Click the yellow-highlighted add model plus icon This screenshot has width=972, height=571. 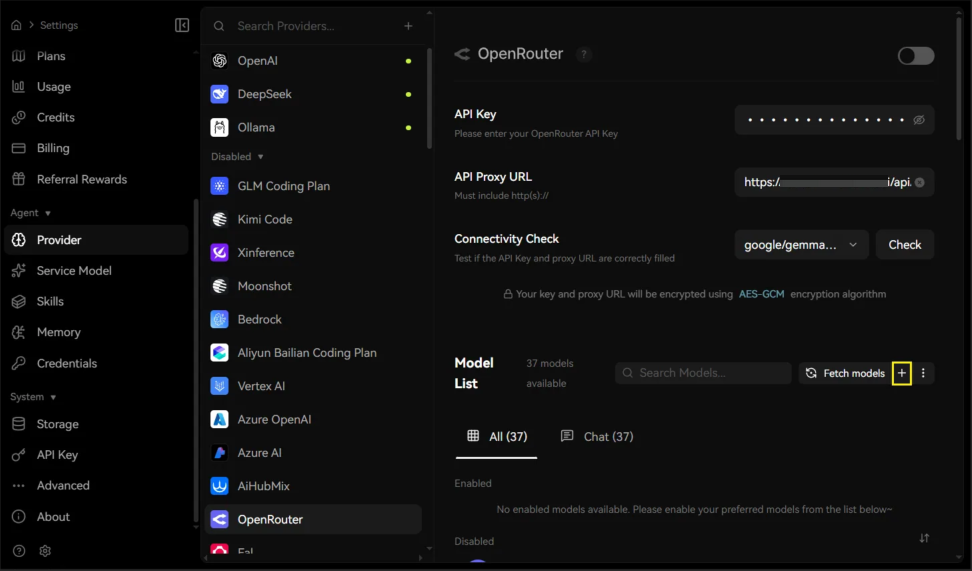[x=901, y=373]
